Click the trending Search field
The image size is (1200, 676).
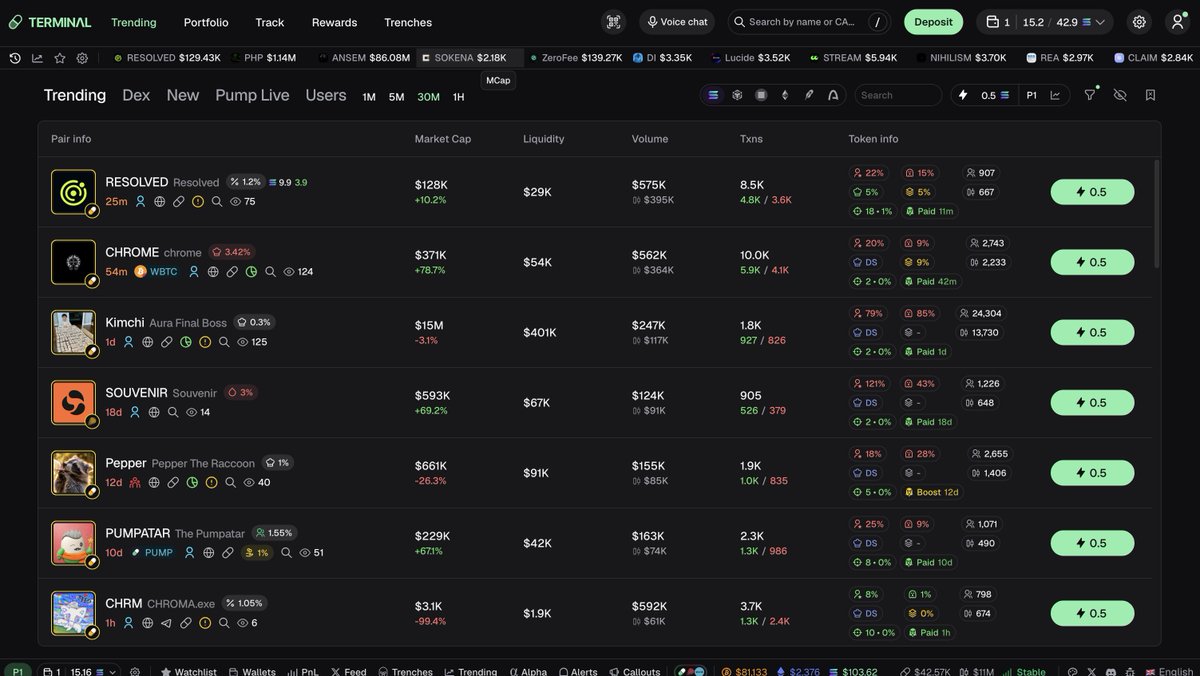(898, 95)
